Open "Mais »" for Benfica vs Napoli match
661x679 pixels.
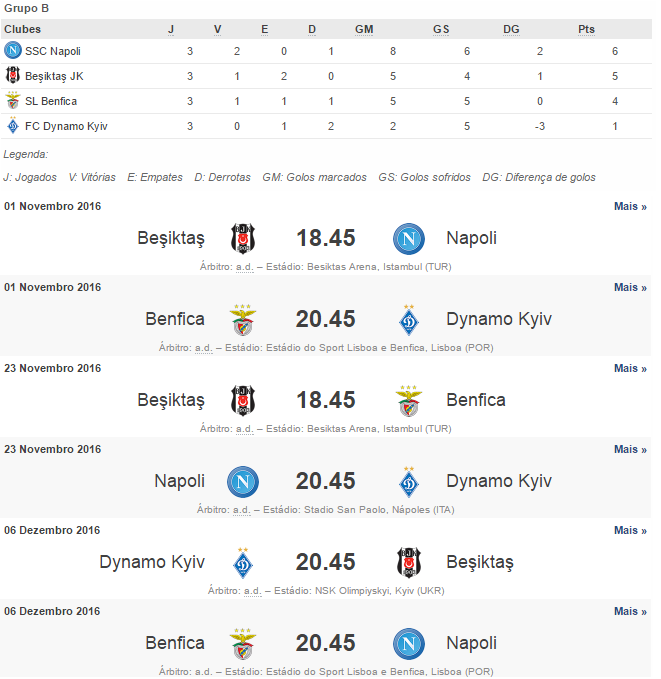pyautogui.click(x=630, y=612)
